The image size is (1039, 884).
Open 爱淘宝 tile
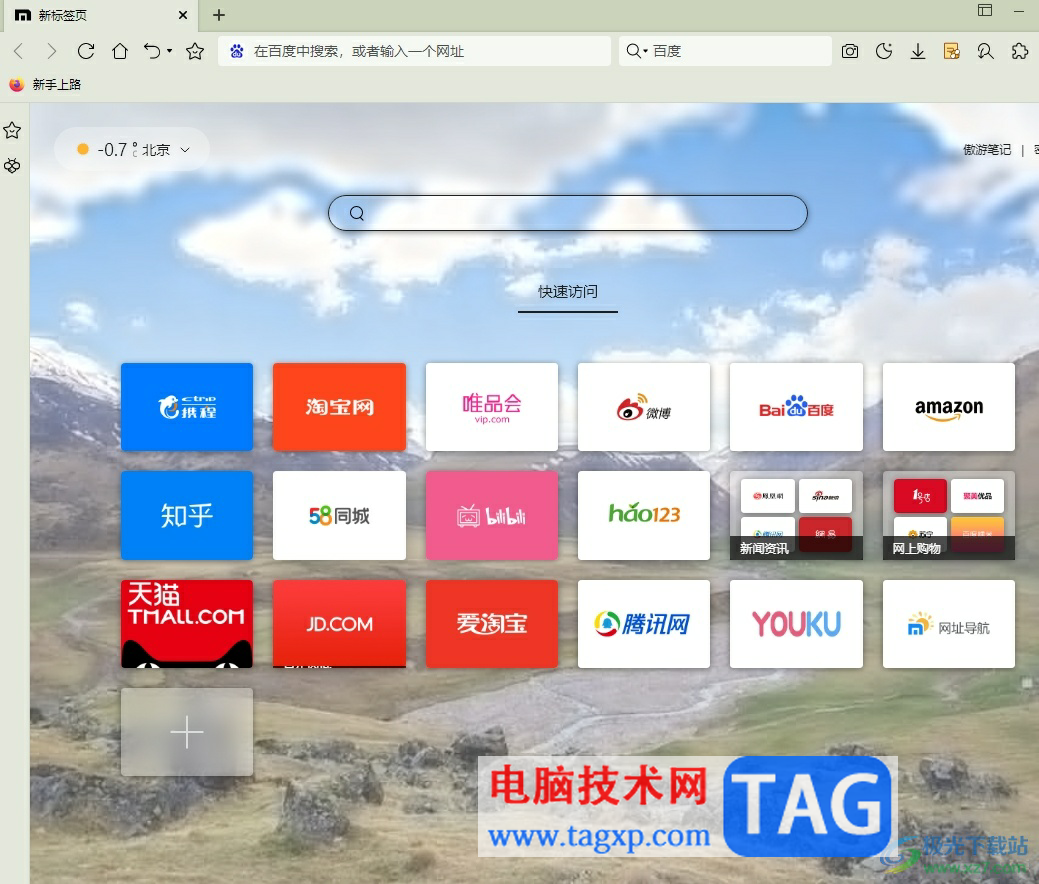[492, 624]
